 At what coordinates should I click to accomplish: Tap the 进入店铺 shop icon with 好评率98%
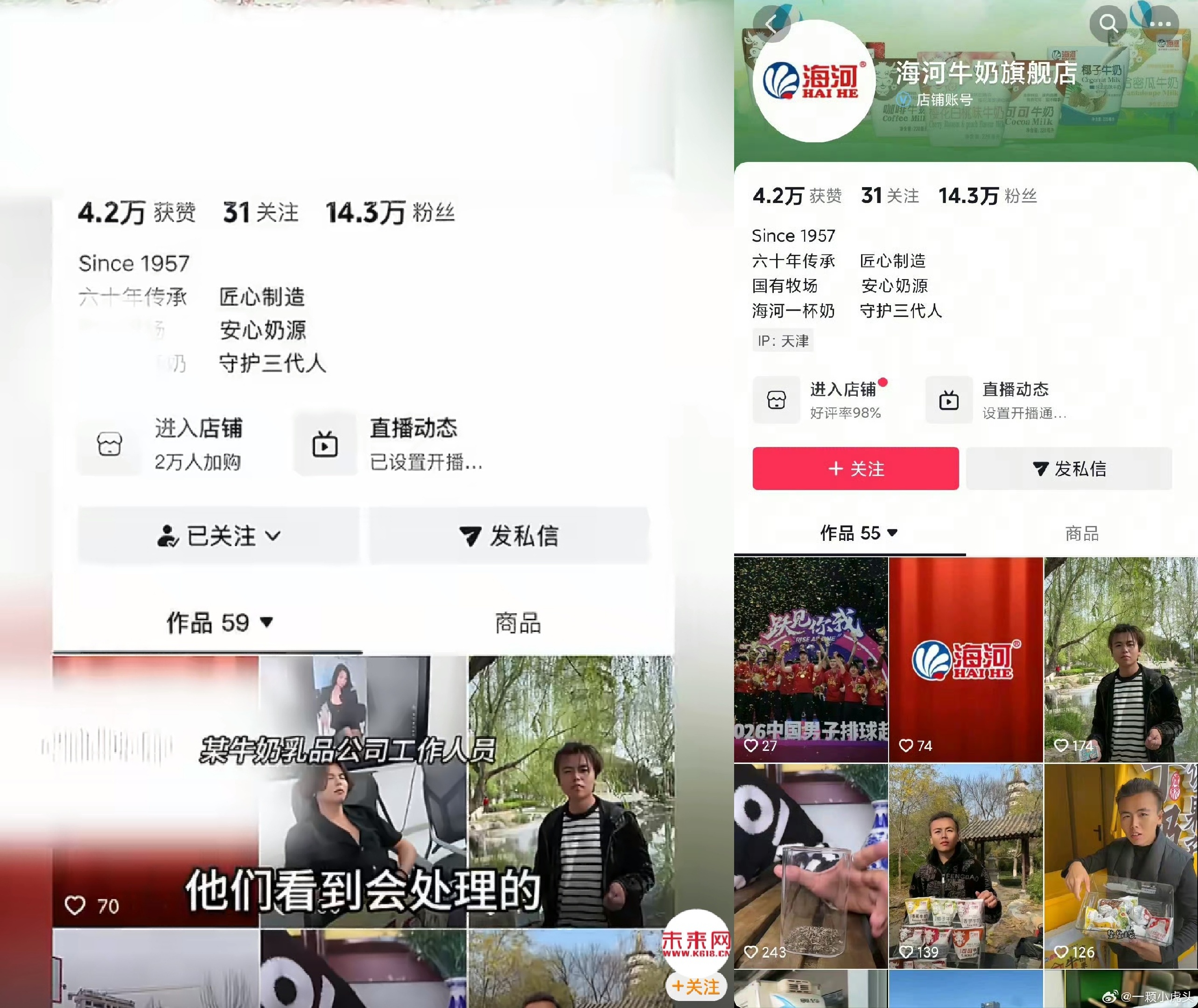(776, 400)
